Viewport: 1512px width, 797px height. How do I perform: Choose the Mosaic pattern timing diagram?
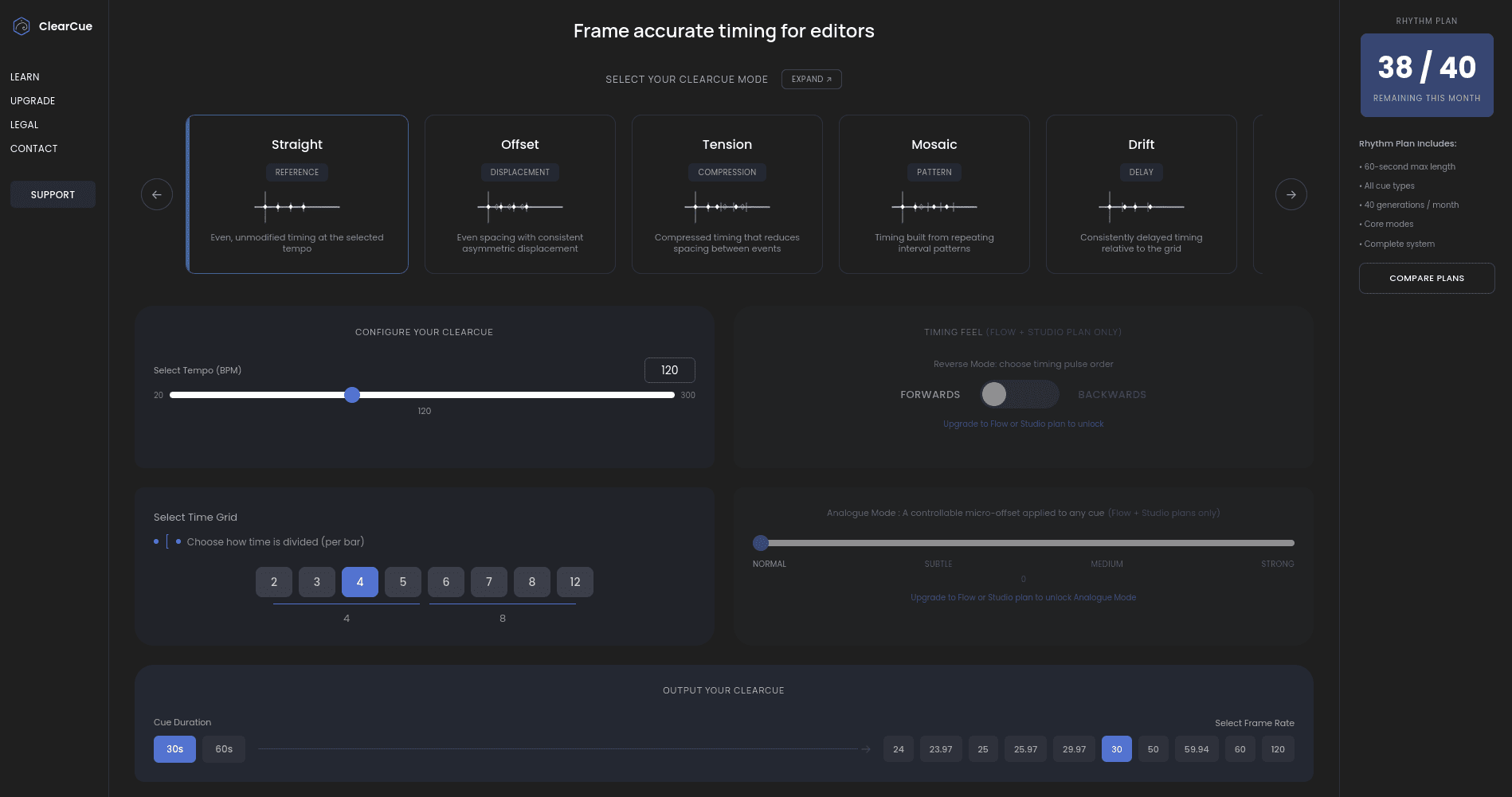point(934,207)
